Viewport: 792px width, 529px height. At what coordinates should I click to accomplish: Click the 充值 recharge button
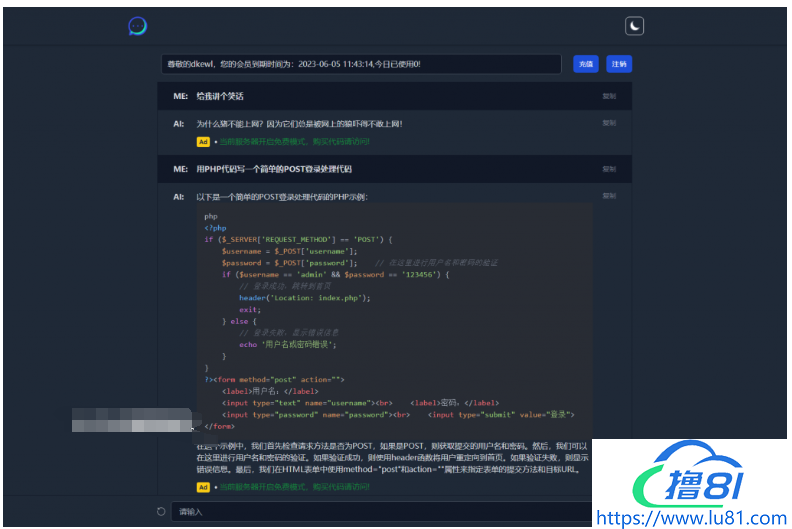coord(585,64)
